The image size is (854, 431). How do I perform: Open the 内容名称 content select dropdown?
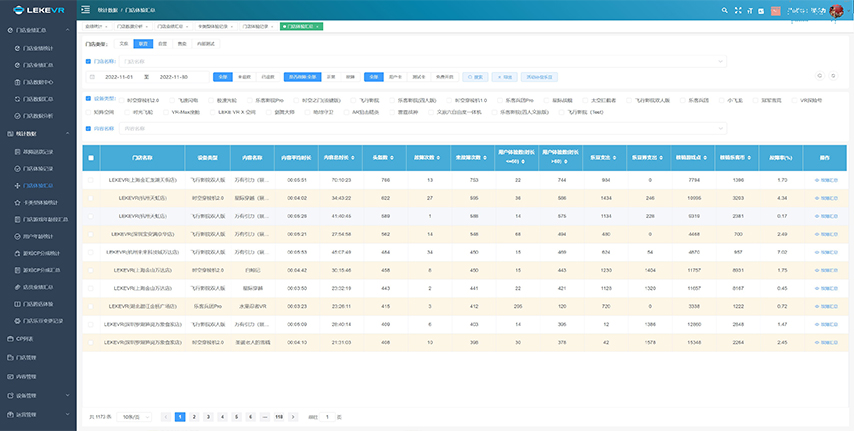tap(423, 129)
